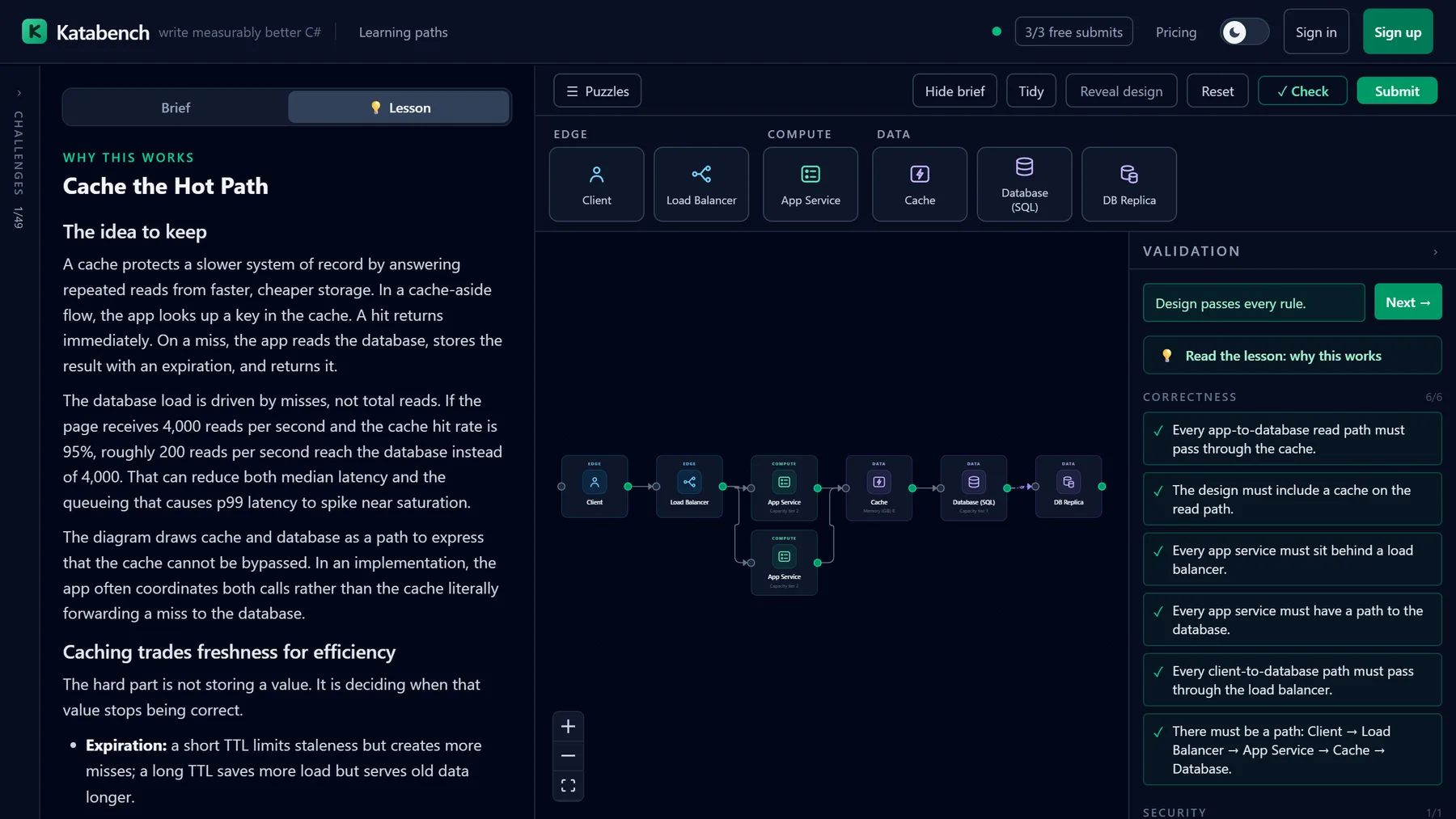Switch to the Lesson tab

pyautogui.click(x=399, y=108)
